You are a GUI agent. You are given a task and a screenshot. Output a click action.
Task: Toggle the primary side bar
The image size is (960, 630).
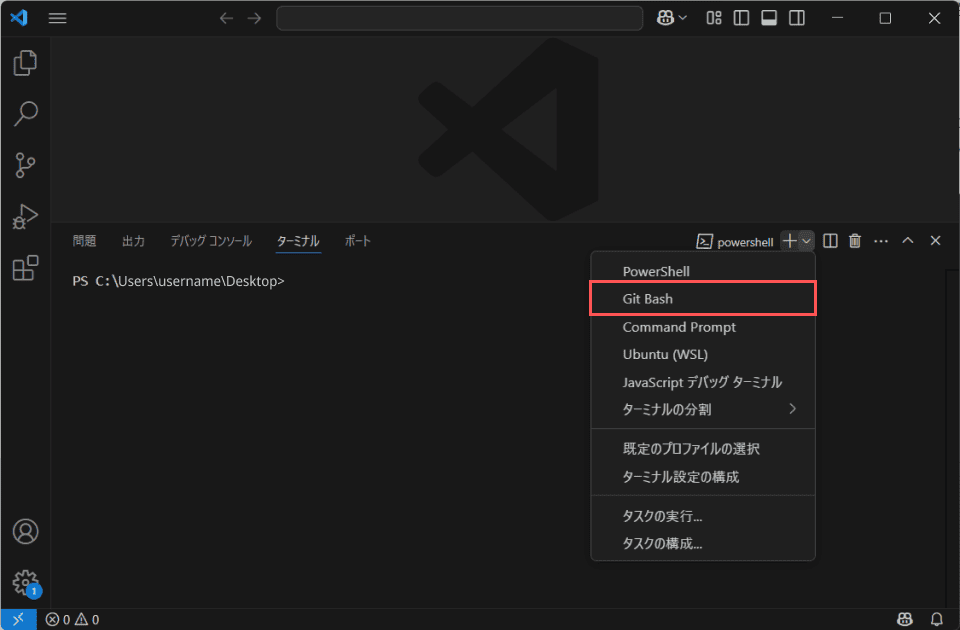(x=741, y=18)
